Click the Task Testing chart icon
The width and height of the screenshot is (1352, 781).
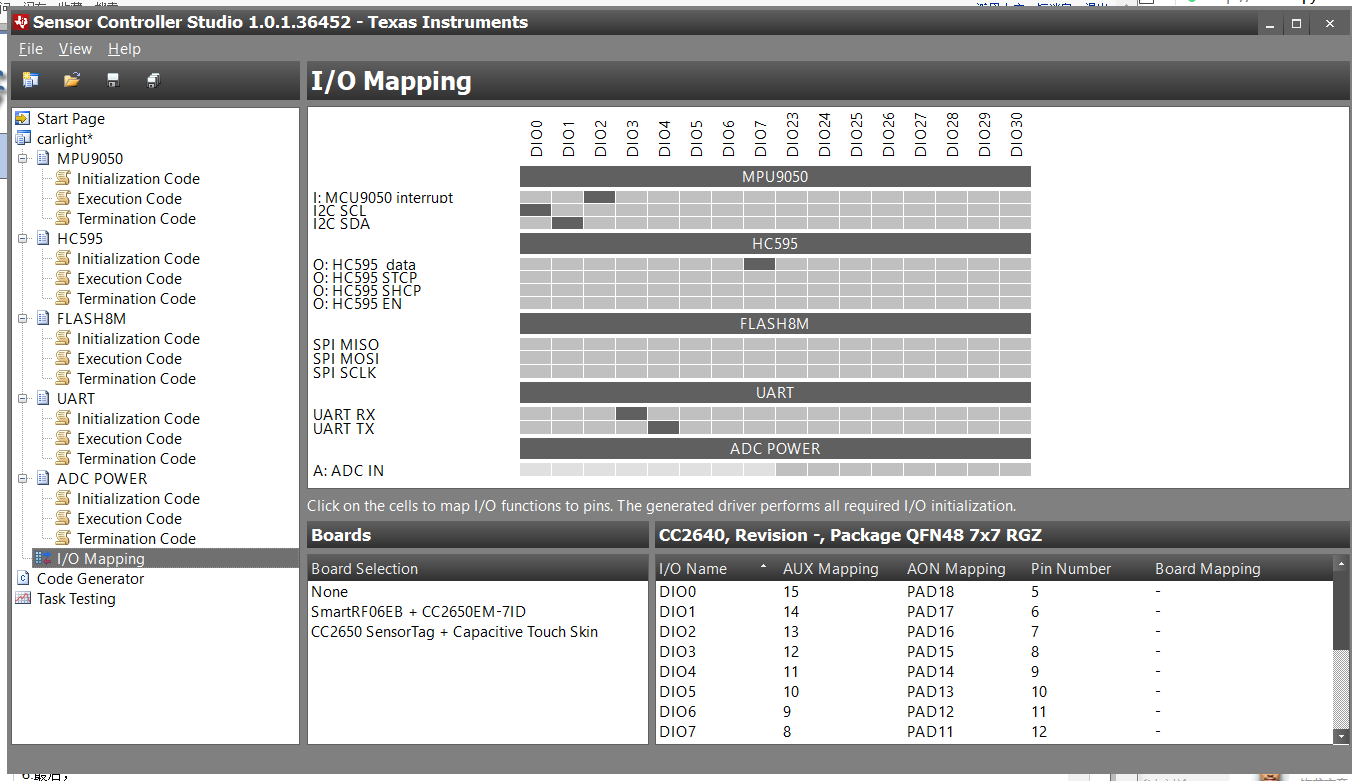(x=23, y=598)
